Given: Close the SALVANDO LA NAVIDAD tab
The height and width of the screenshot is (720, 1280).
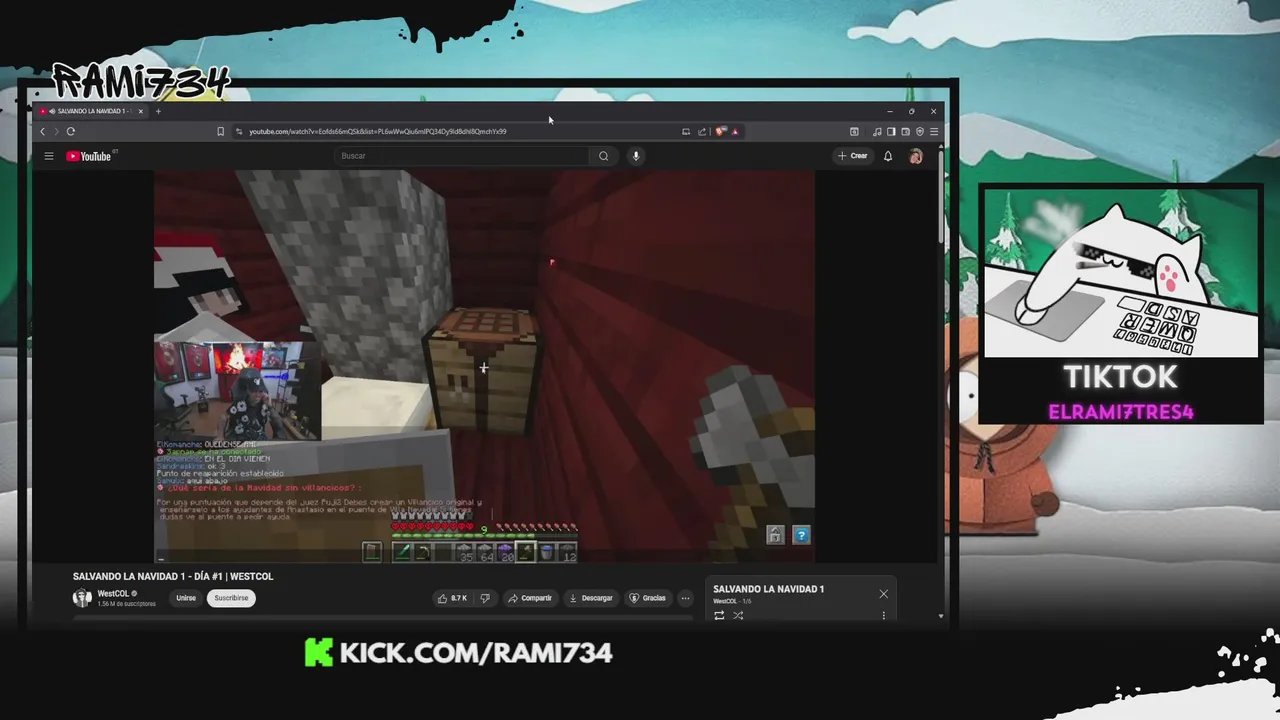Looking at the screenshot, I should pyautogui.click(x=140, y=111).
